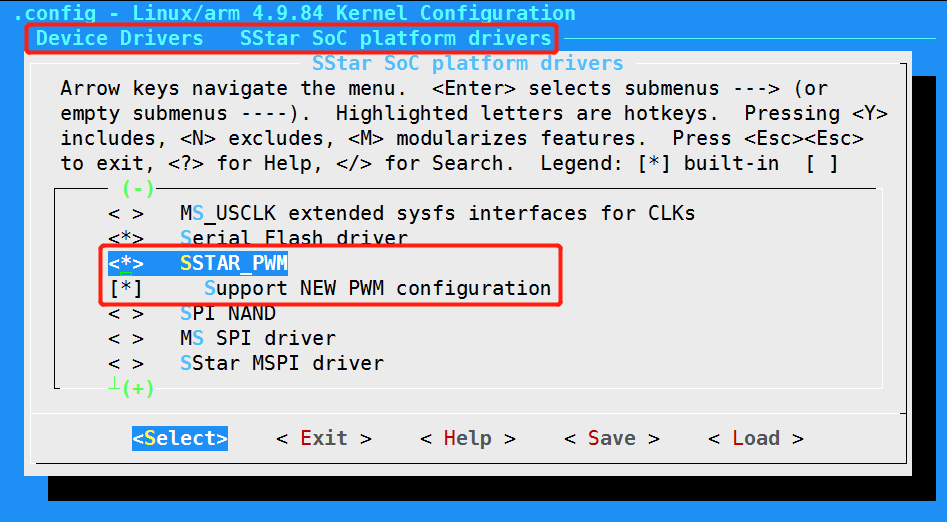Enable the SStar MSPI driver checkbox
Viewport: 947px width, 522px height.
pyautogui.click(x=126, y=364)
